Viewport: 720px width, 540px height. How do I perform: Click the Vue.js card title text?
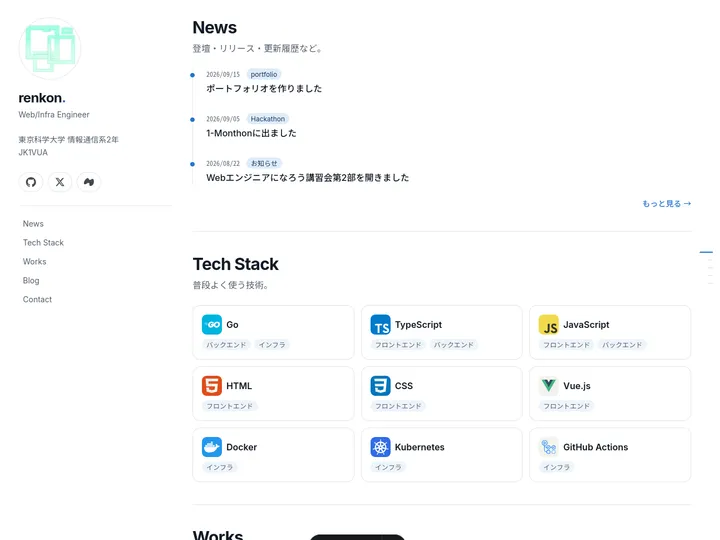(x=577, y=386)
